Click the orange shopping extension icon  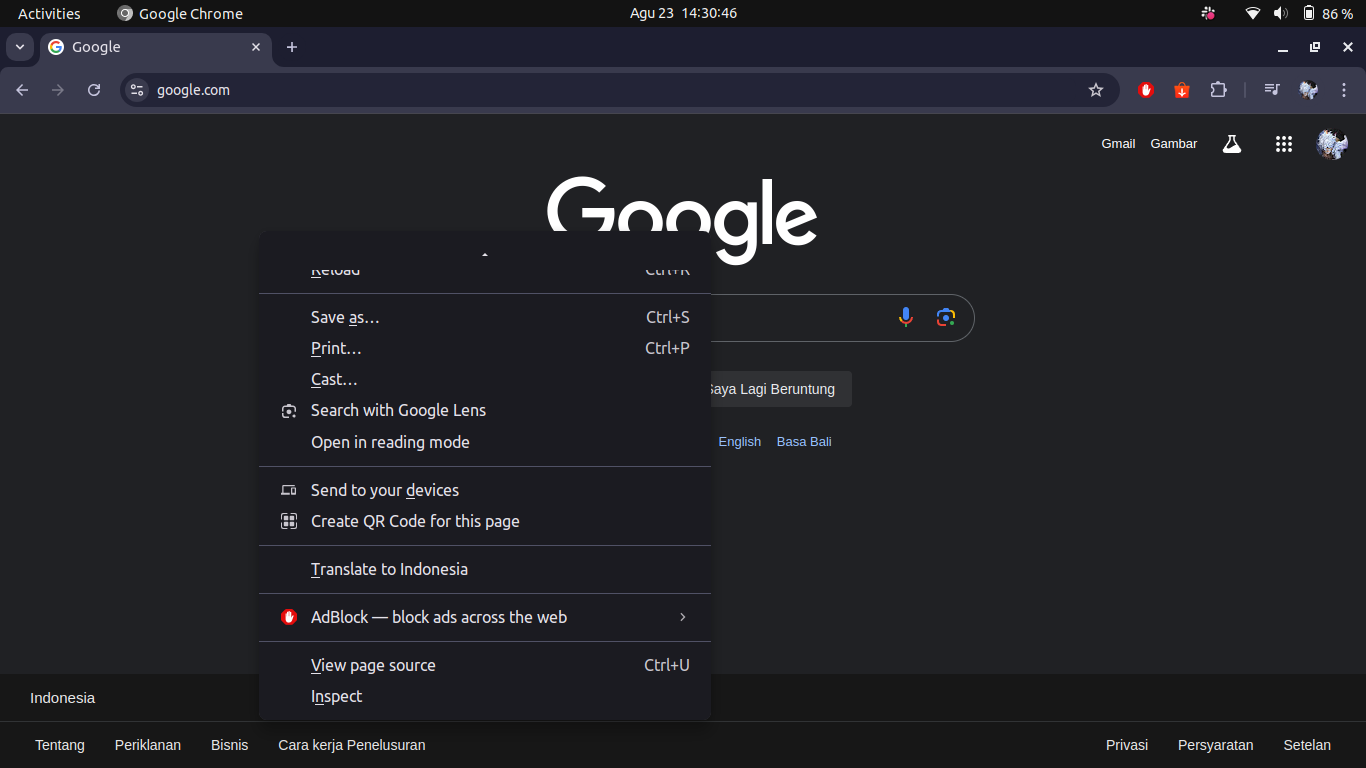point(1182,90)
